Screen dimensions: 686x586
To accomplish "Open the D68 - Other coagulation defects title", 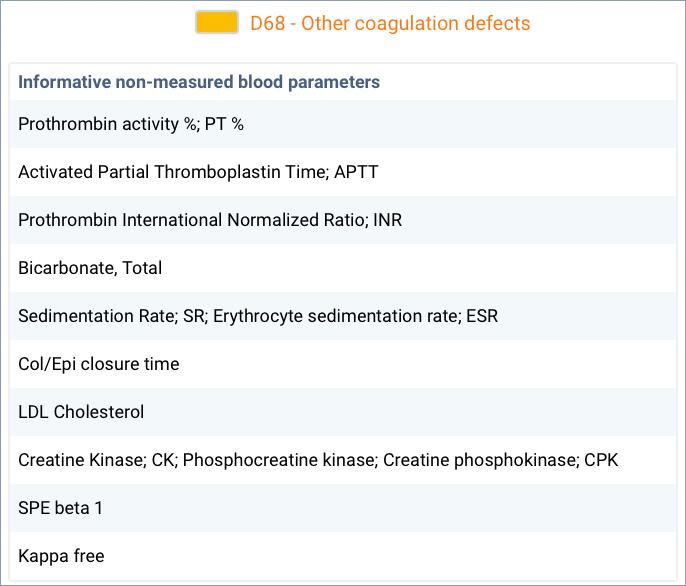I will tap(390, 23).
